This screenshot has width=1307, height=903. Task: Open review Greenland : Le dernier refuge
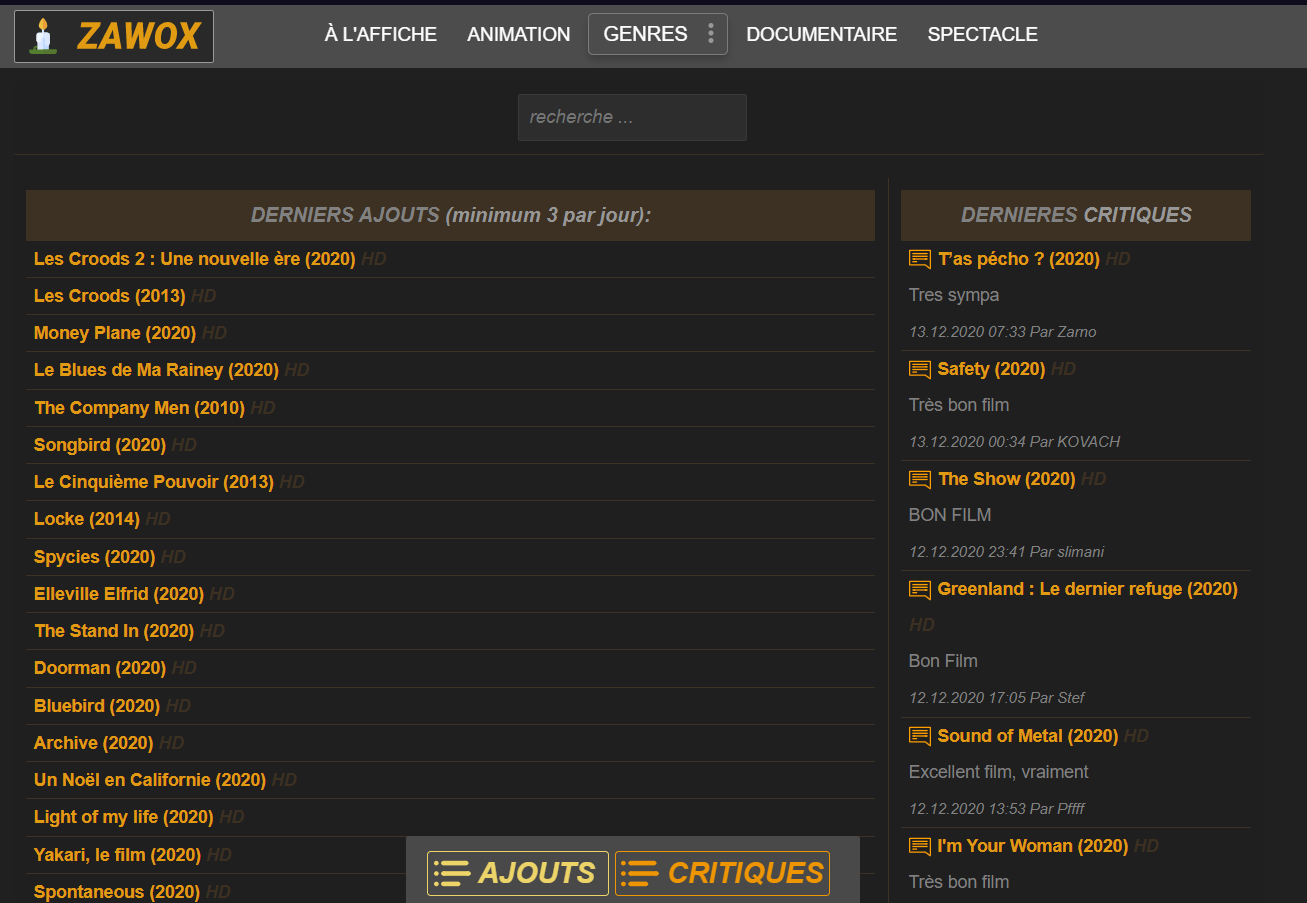[x=1088, y=589]
